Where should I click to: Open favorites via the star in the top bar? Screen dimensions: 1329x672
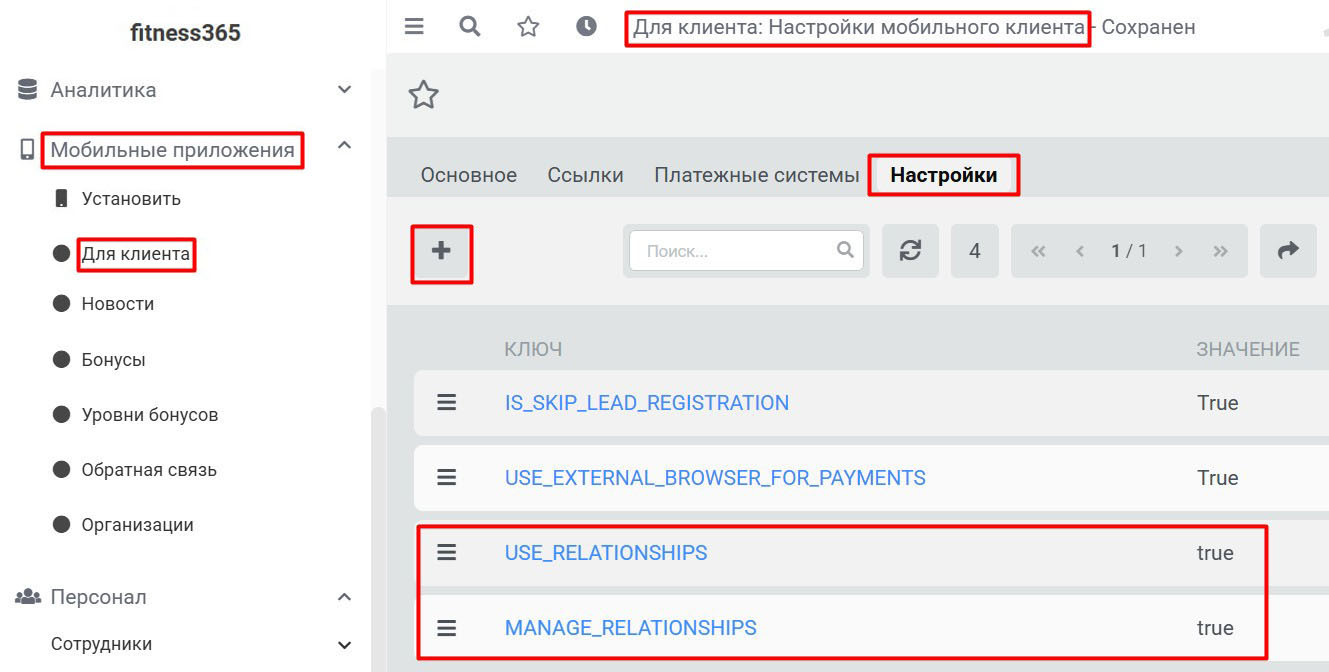pyautogui.click(x=528, y=27)
